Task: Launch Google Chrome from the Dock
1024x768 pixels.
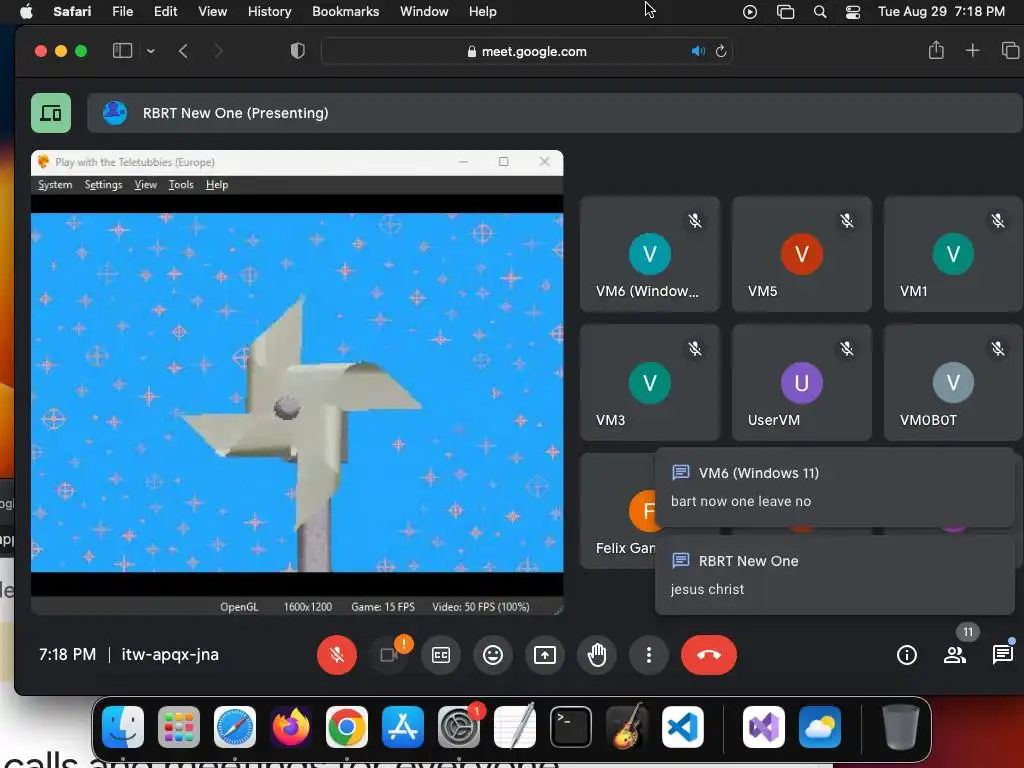Action: click(x=347, y=727)
